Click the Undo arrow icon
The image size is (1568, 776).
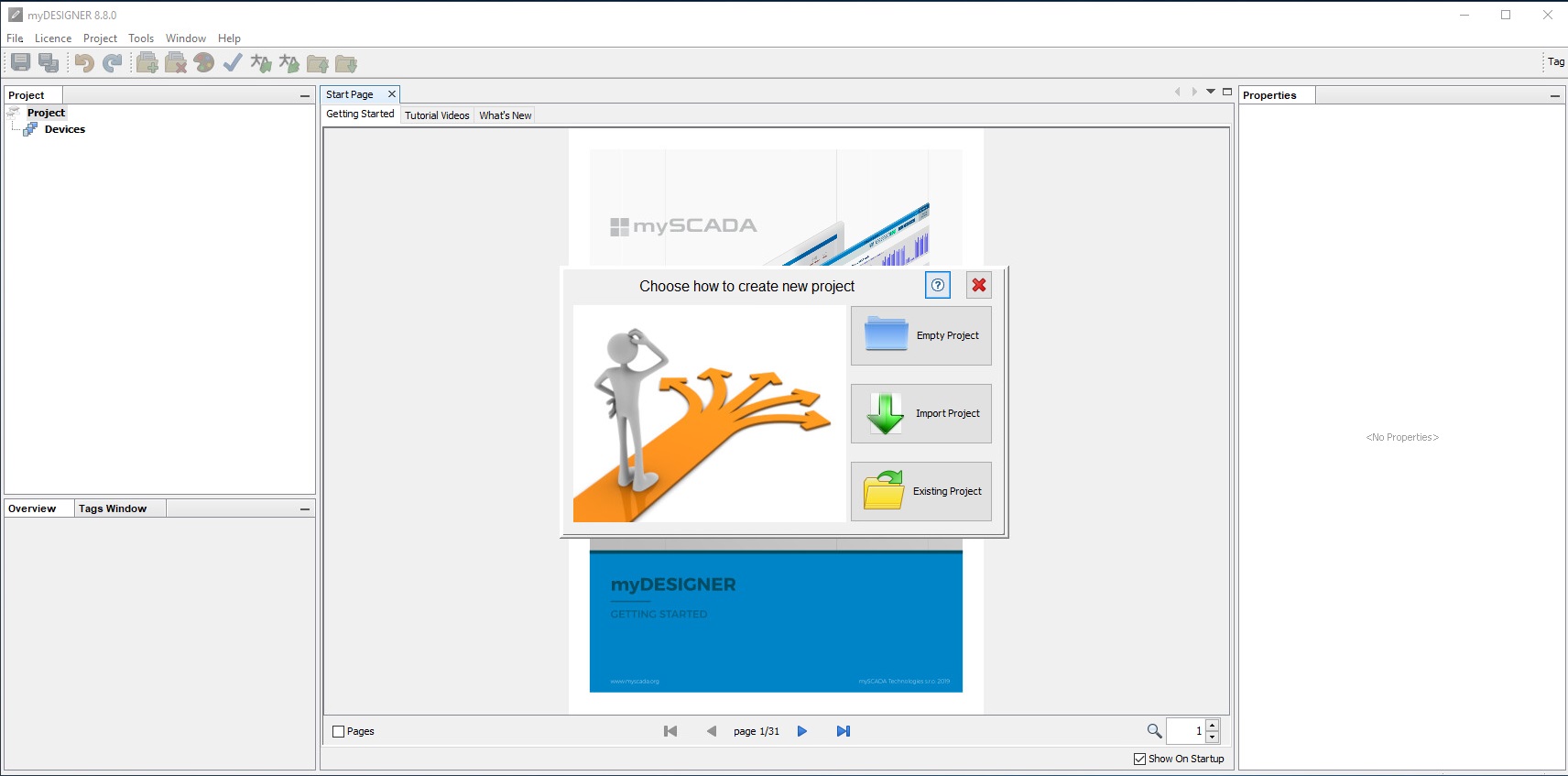click(84, 62)
